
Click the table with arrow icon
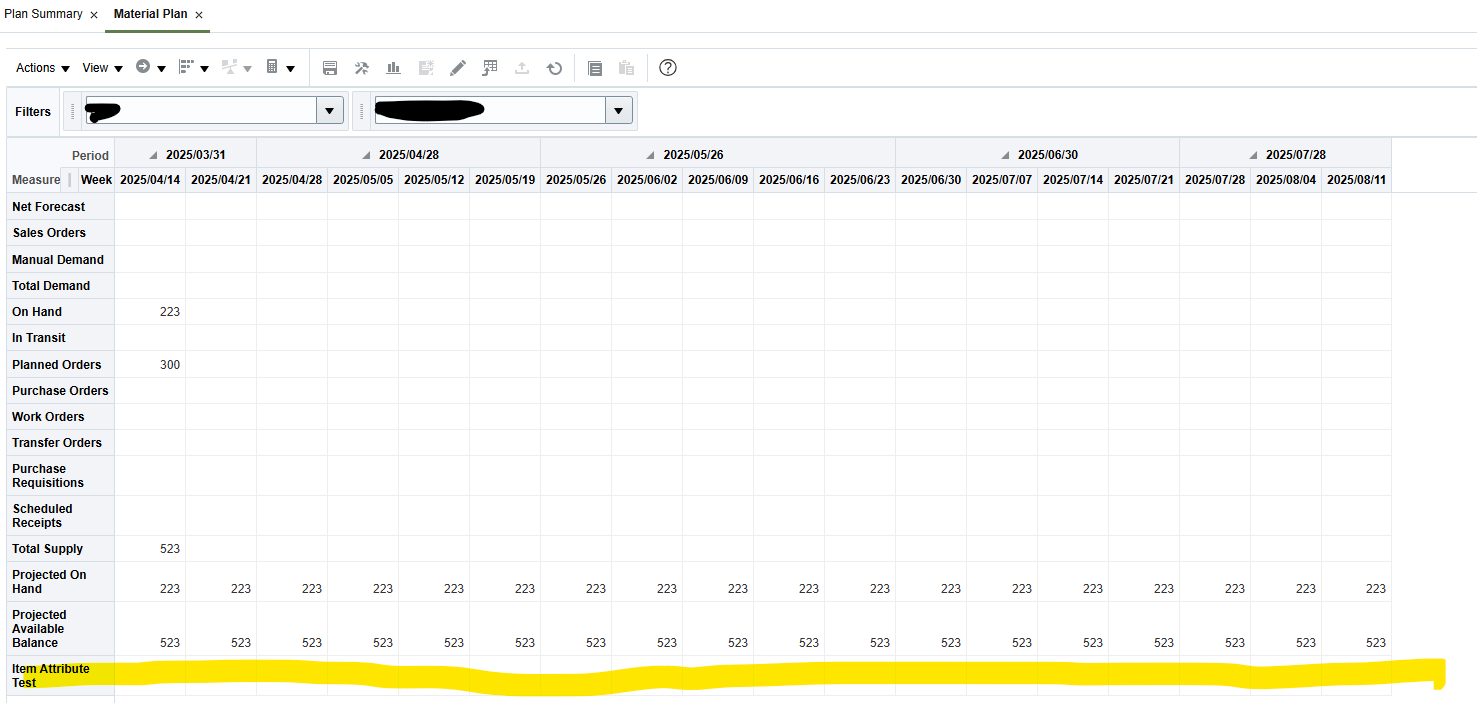coord(490,68)
